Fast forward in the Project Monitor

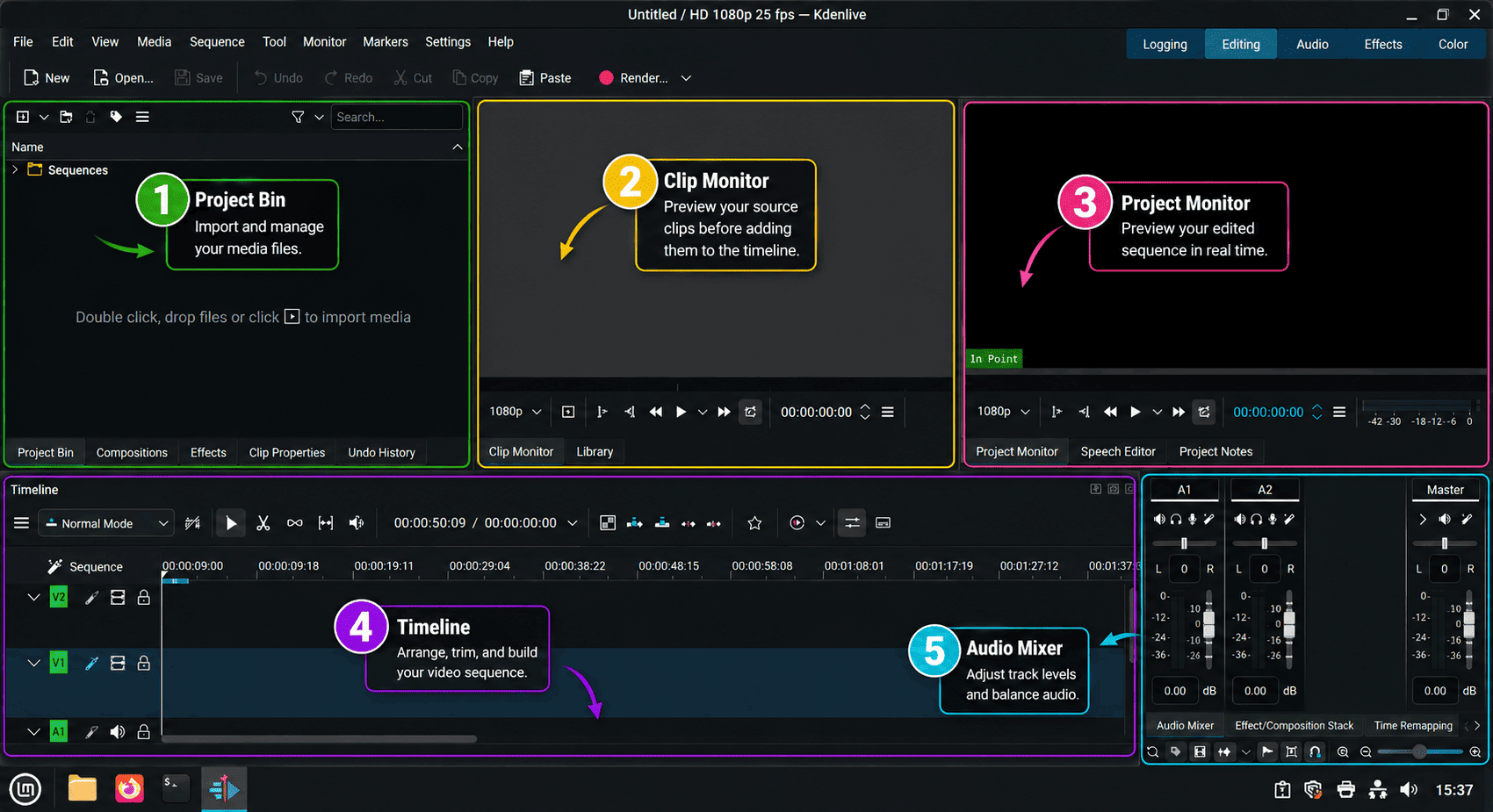coord(1179,412)
